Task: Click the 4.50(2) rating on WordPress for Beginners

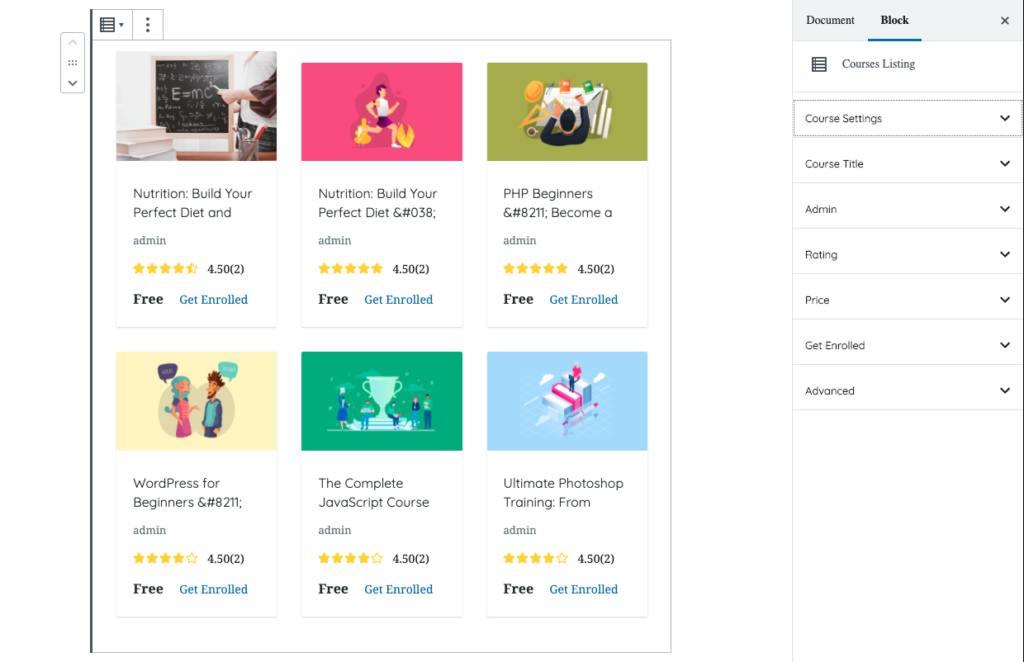Action: [x=225, y=559]
